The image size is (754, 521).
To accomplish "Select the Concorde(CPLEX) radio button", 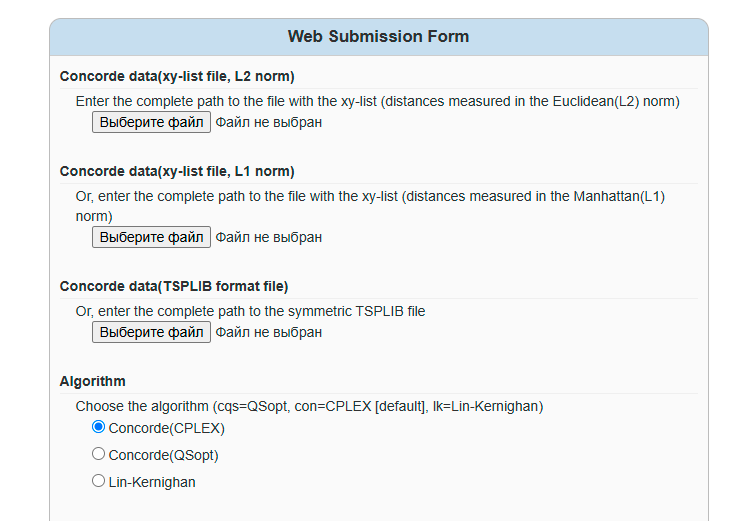I will click(98, 427).
